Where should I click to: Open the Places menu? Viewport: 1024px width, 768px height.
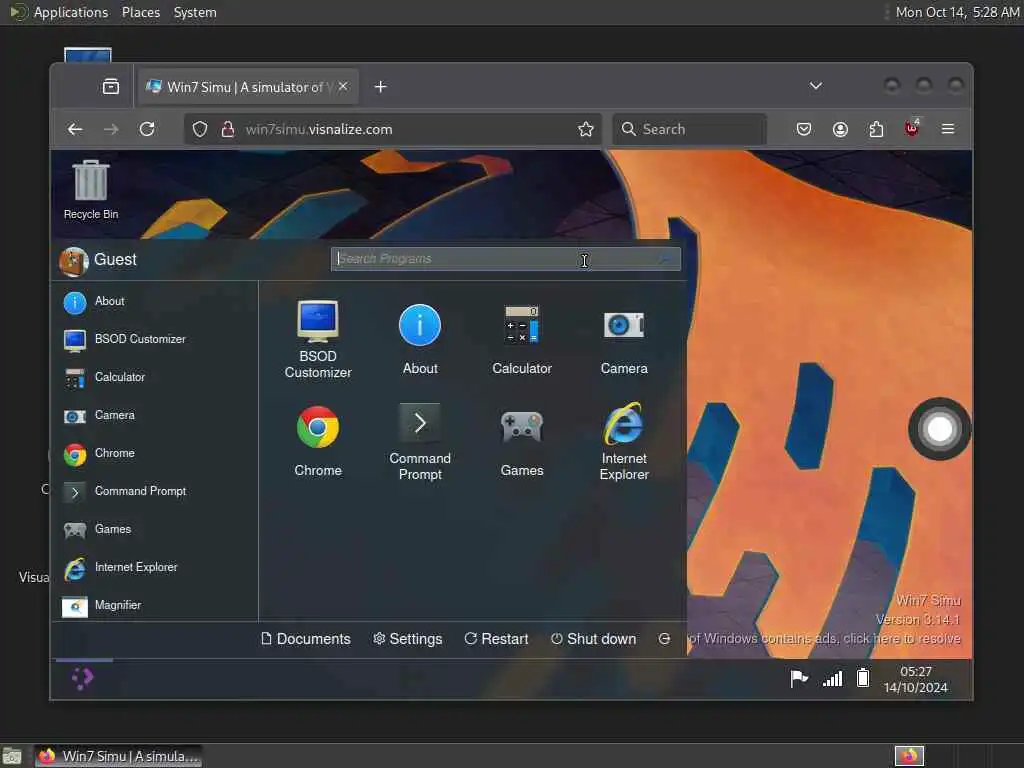(x=141, y=12)
